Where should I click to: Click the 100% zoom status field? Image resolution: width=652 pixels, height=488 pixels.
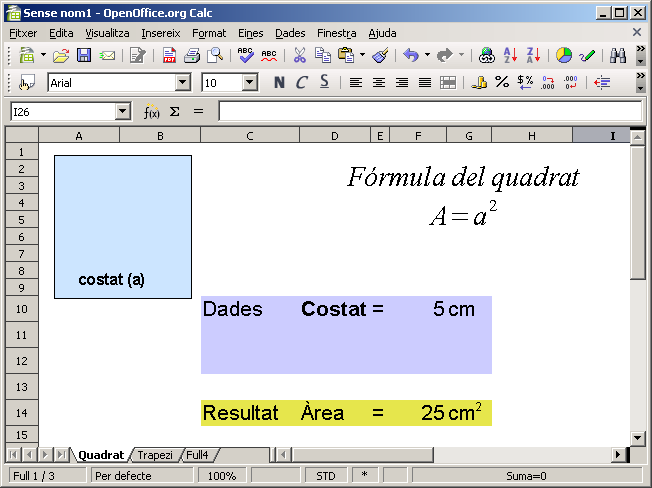[222, 476]
